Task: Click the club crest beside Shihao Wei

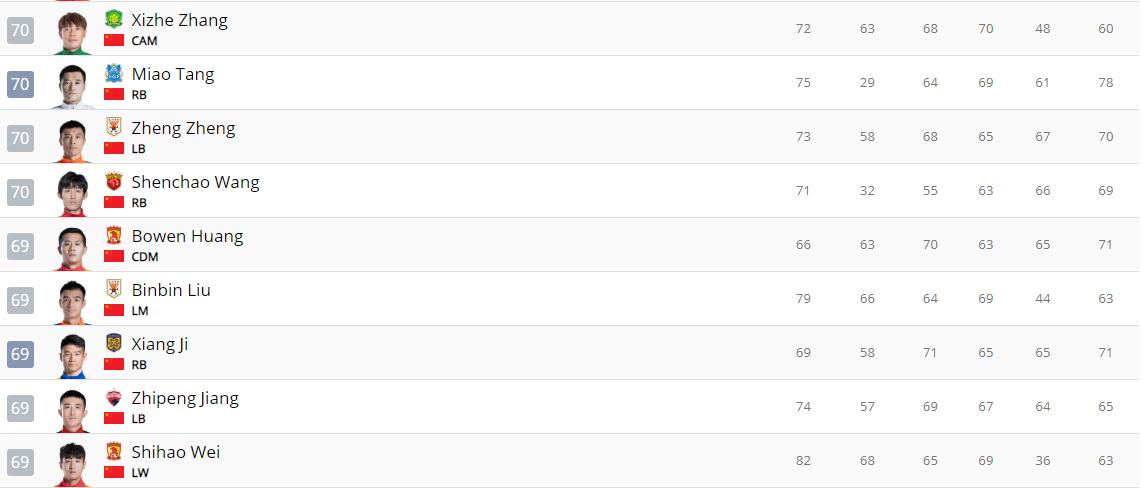Action: tap(114, 451)
